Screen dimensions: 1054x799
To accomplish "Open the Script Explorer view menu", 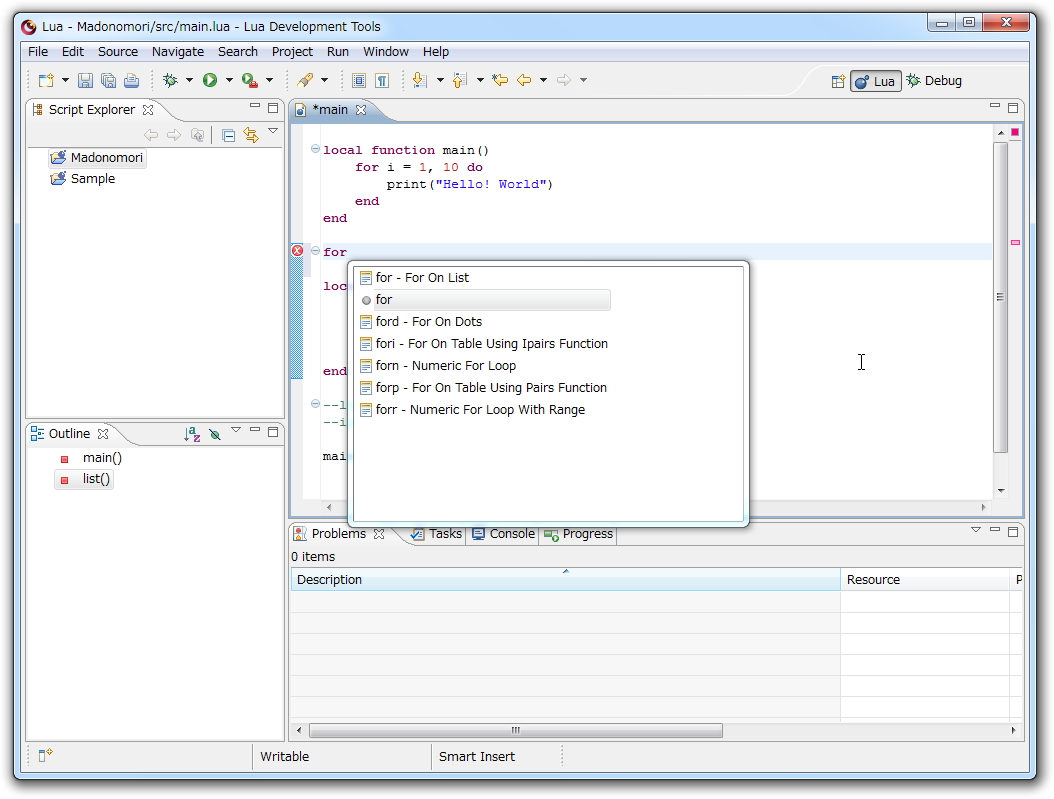I will [273, 132].
